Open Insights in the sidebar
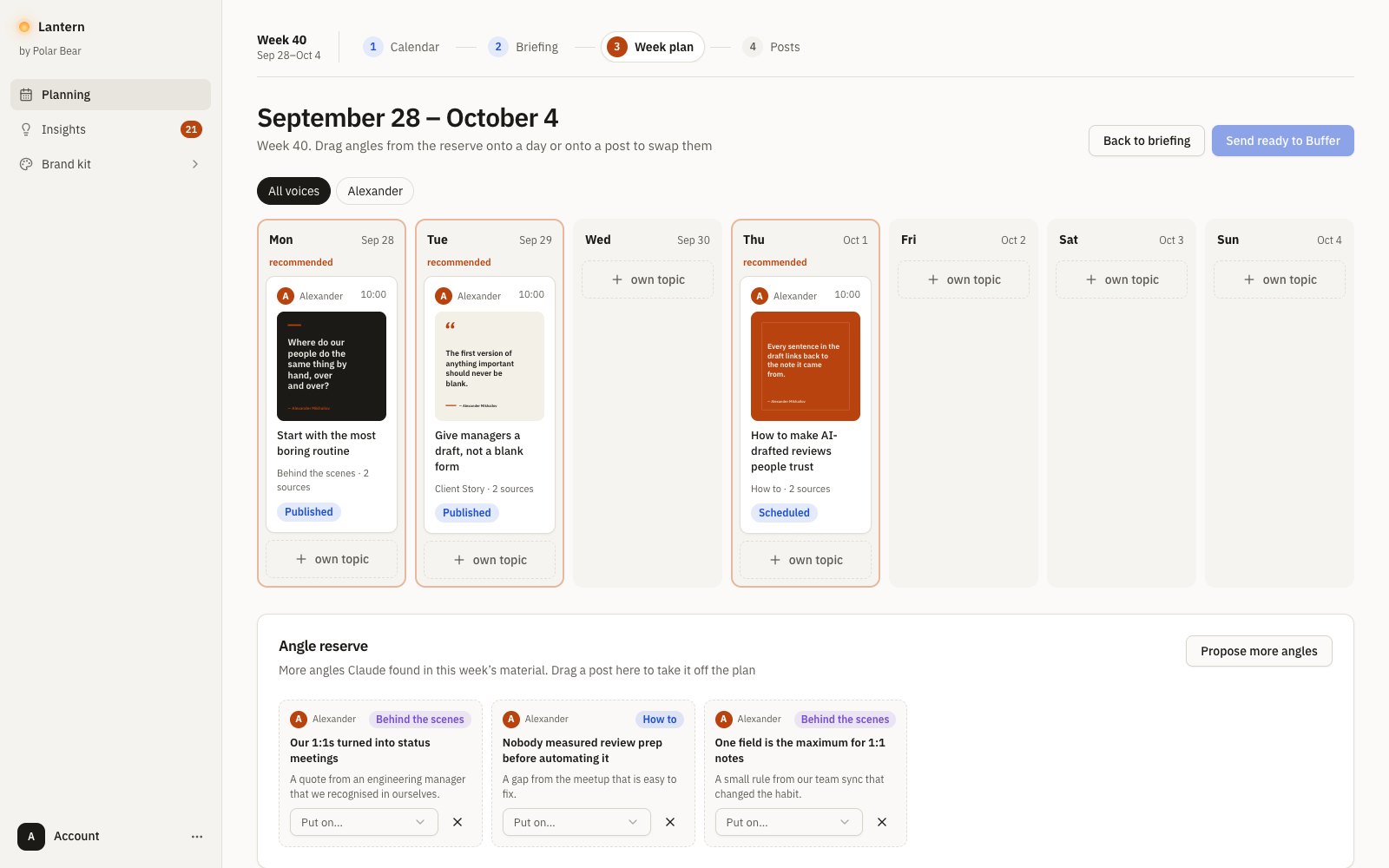The width and height of the screenshot is (1389, 868). [x=110, y=129]
